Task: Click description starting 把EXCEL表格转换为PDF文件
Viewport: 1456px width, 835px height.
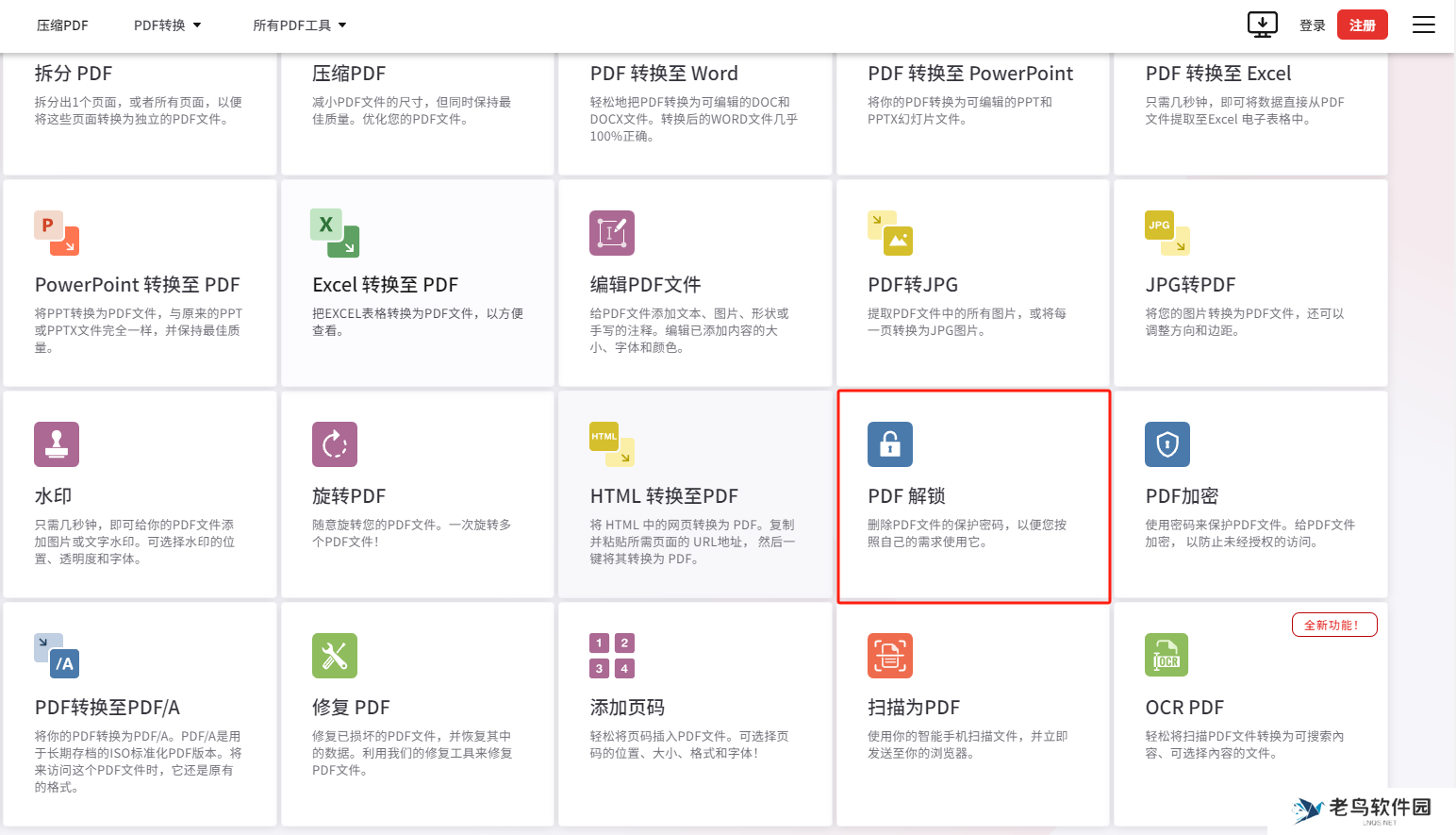Action: 418,322
